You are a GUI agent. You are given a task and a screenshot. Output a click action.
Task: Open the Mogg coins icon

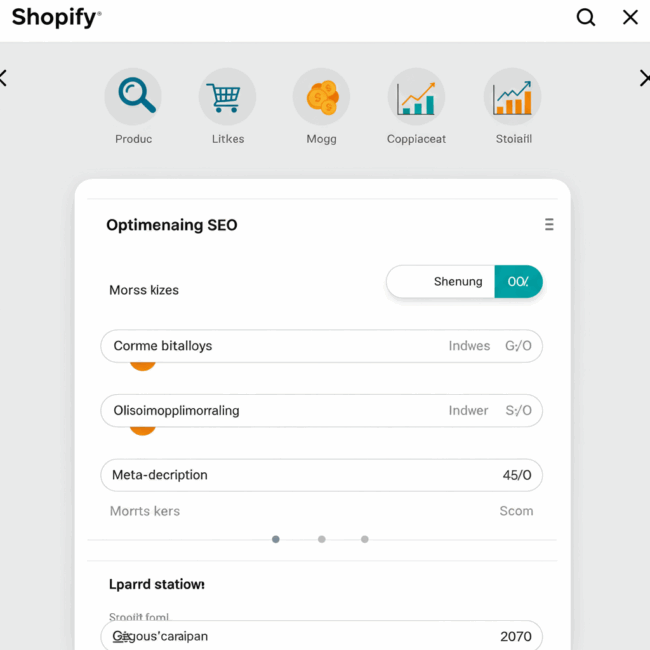point(321,97)
